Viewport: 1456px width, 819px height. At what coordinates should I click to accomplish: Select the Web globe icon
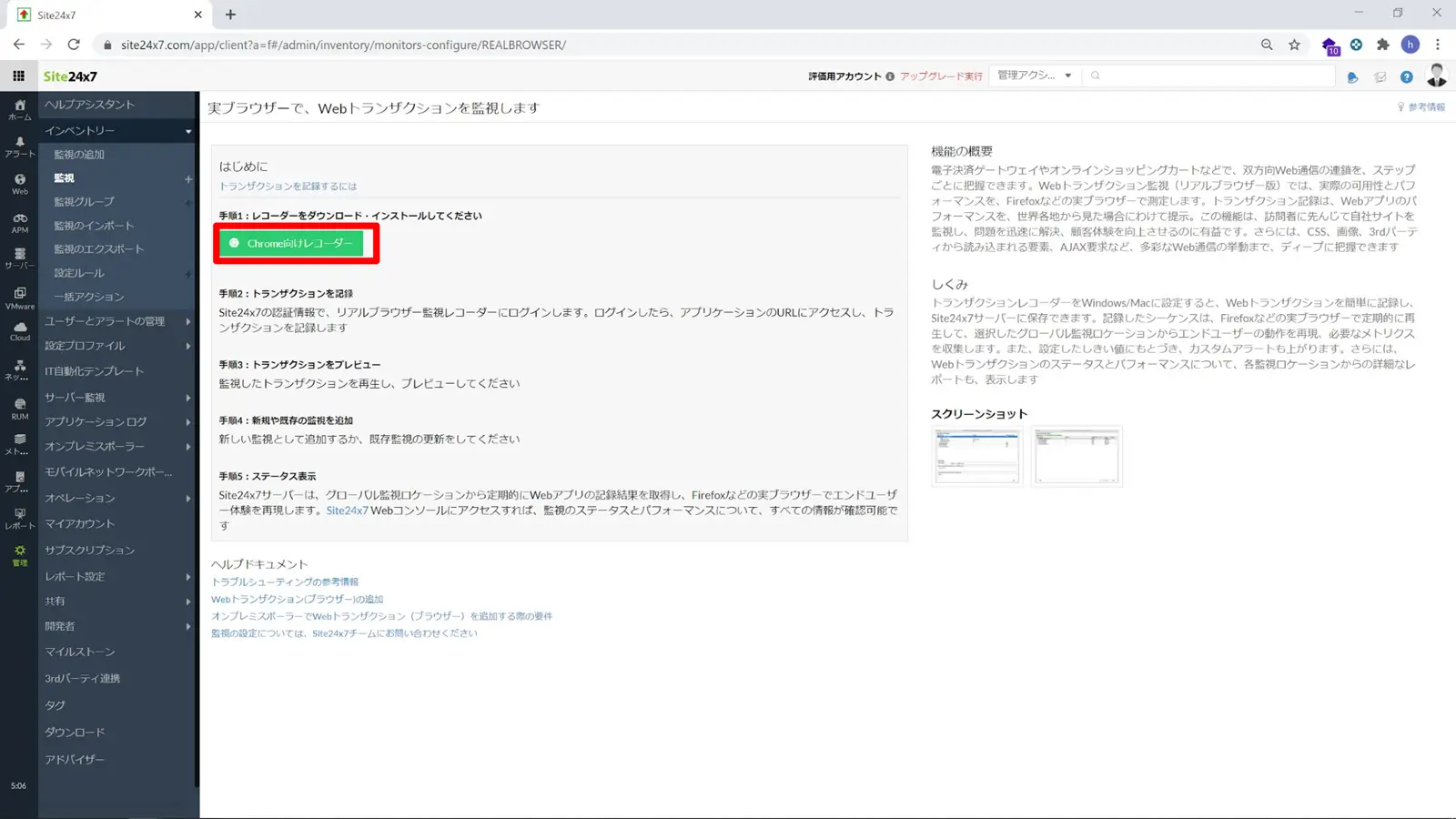(19, 184)
